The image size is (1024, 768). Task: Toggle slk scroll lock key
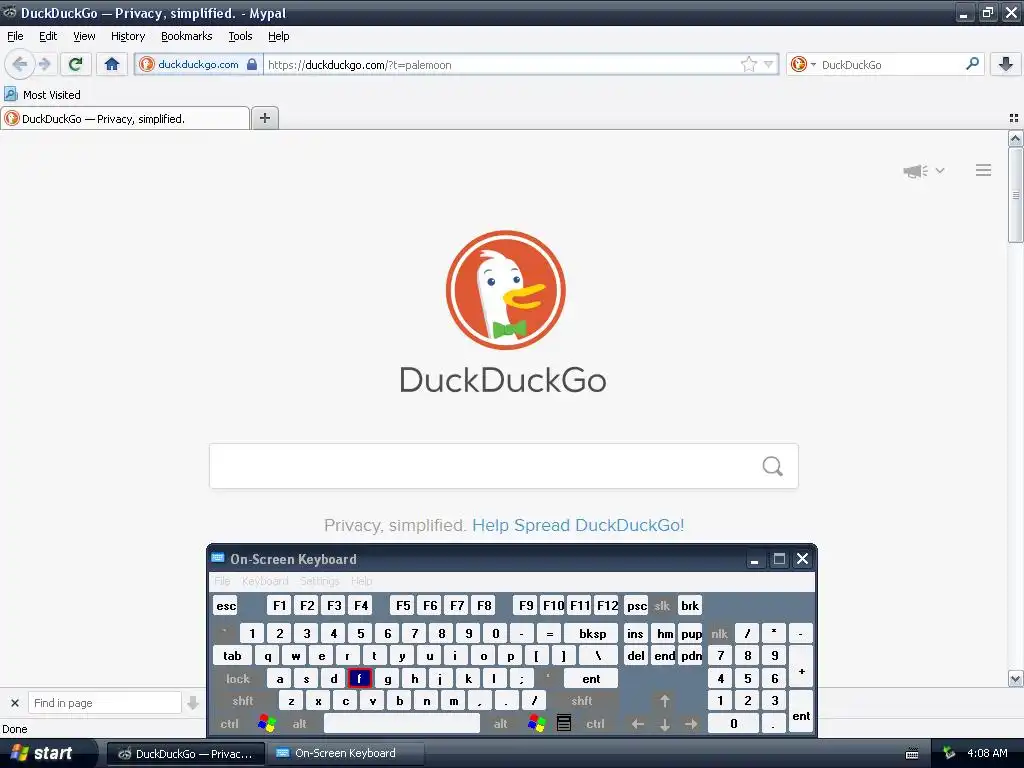[x=662, y=605]
